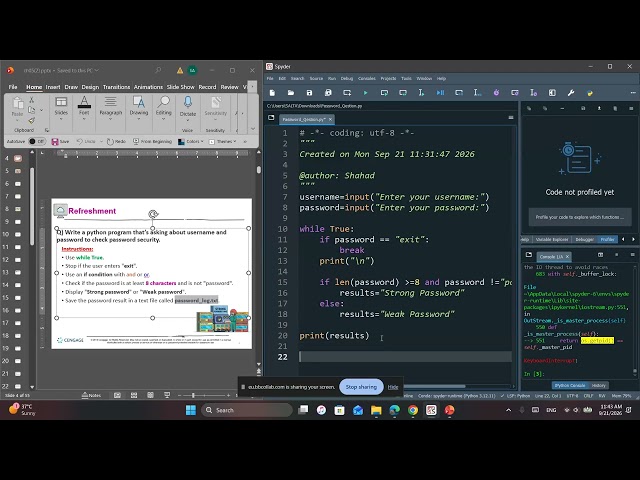Open the Run menu in Spyder
Screen dimensions: 640x480
(x=332, y=78)
